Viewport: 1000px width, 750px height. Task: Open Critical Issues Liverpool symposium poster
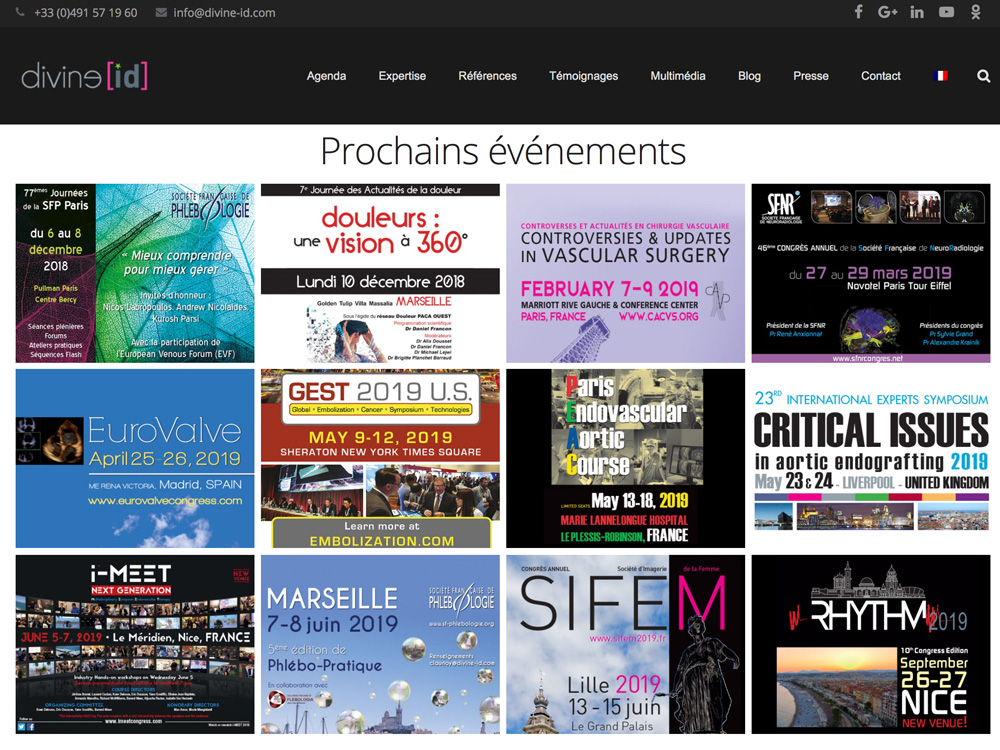tap(871, 459)
